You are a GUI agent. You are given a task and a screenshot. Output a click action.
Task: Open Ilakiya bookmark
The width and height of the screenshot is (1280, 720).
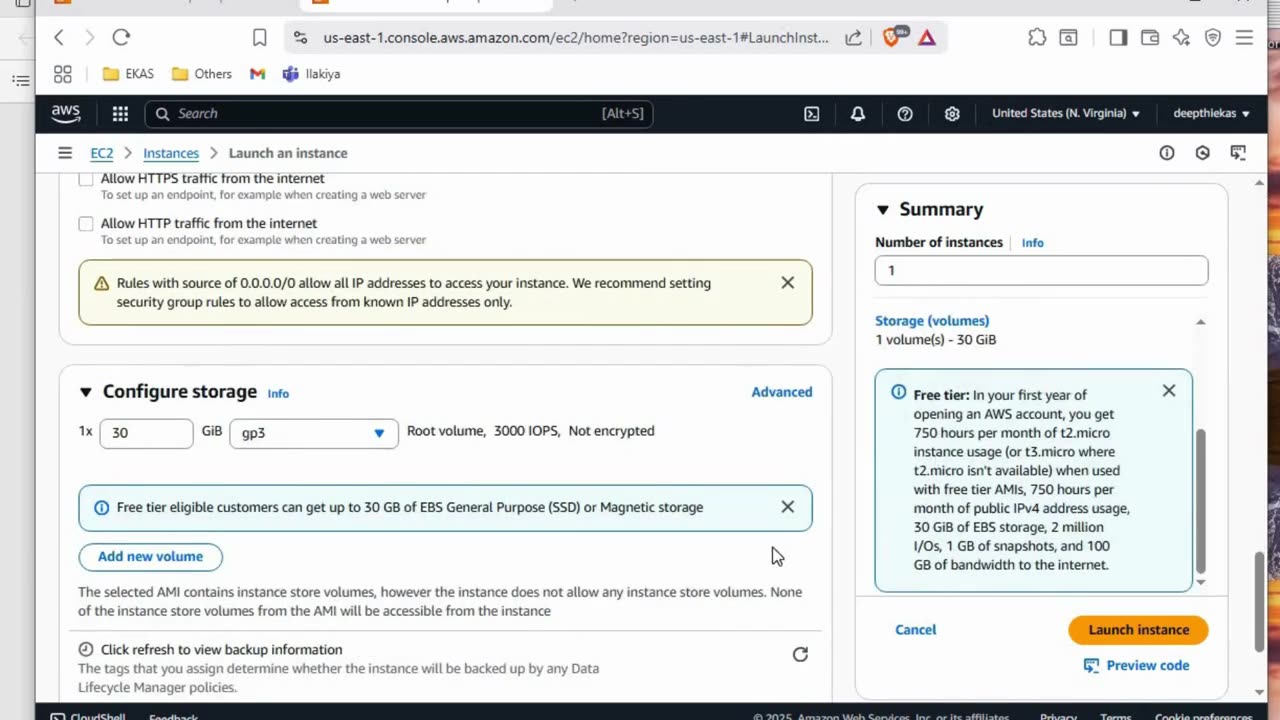pyautogui.click(x=312, y=74)
